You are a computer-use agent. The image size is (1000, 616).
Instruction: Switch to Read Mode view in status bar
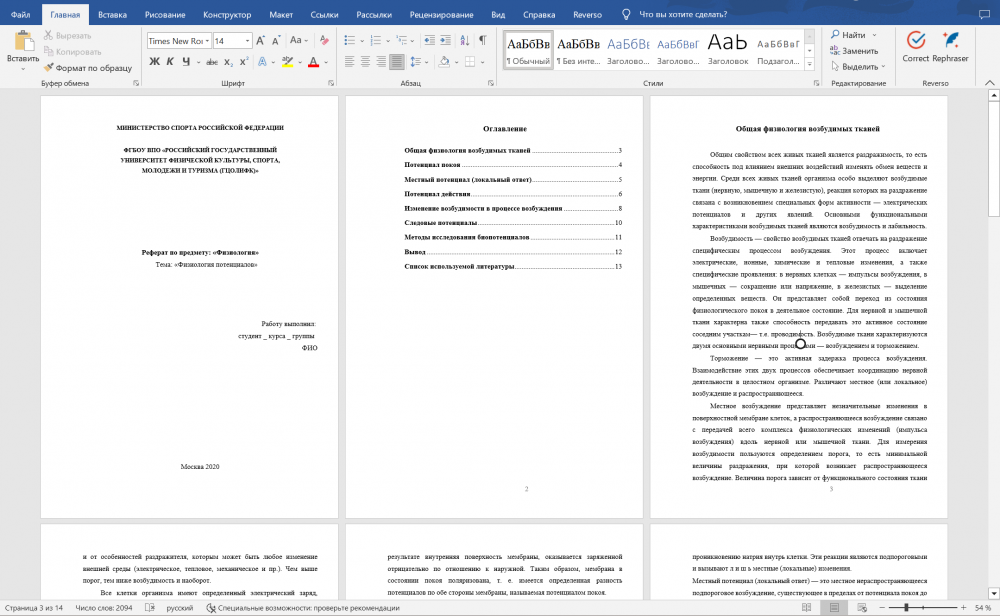pos(807,608)
